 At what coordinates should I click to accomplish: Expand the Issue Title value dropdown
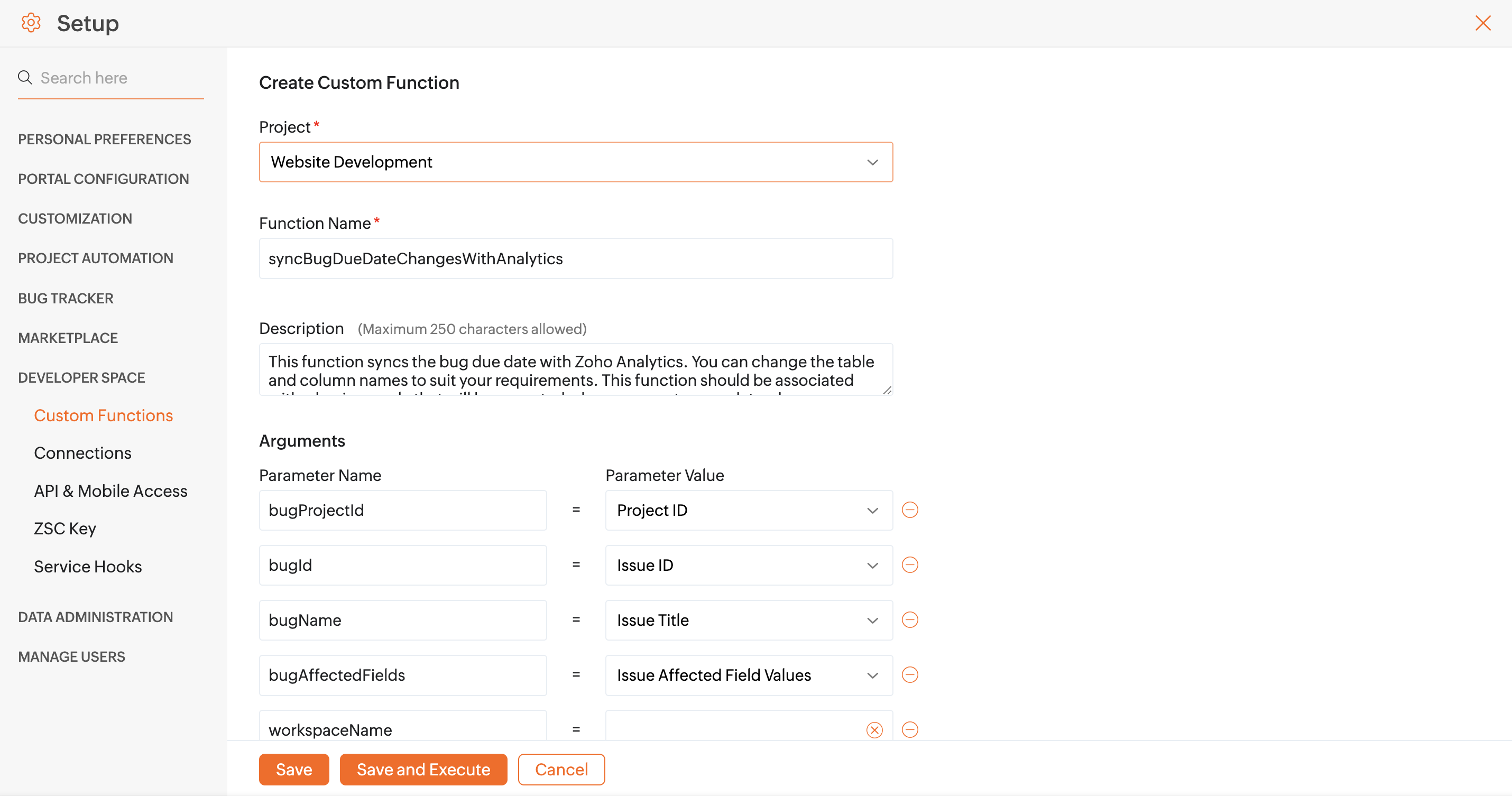(749, 620)
